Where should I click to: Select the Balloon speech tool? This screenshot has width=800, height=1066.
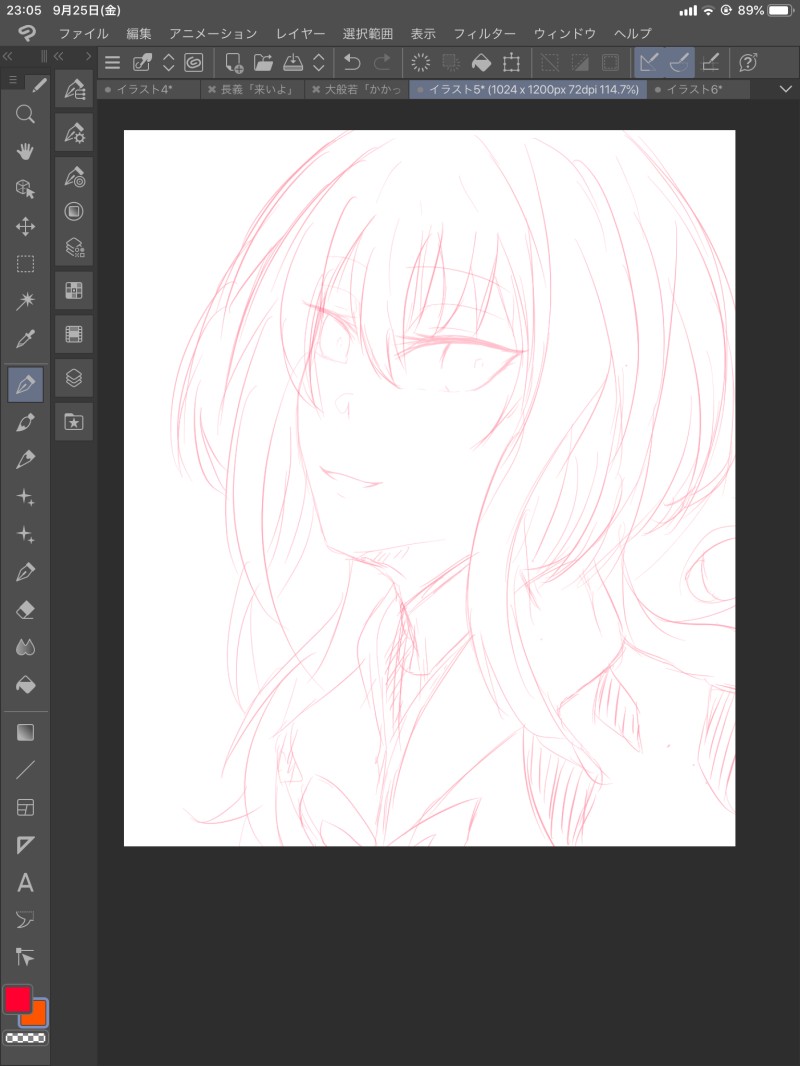[x=25, y=920]
